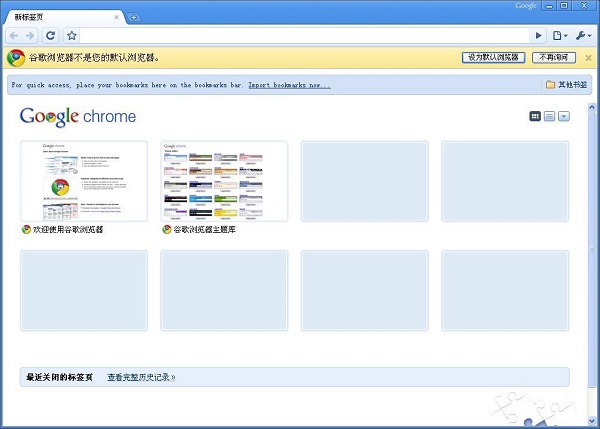Image resolution: width=600 pixels, height=429 pixels.
Task: Click 欢迎使用谷歌浏览器 title link
Action: [68, 230]
